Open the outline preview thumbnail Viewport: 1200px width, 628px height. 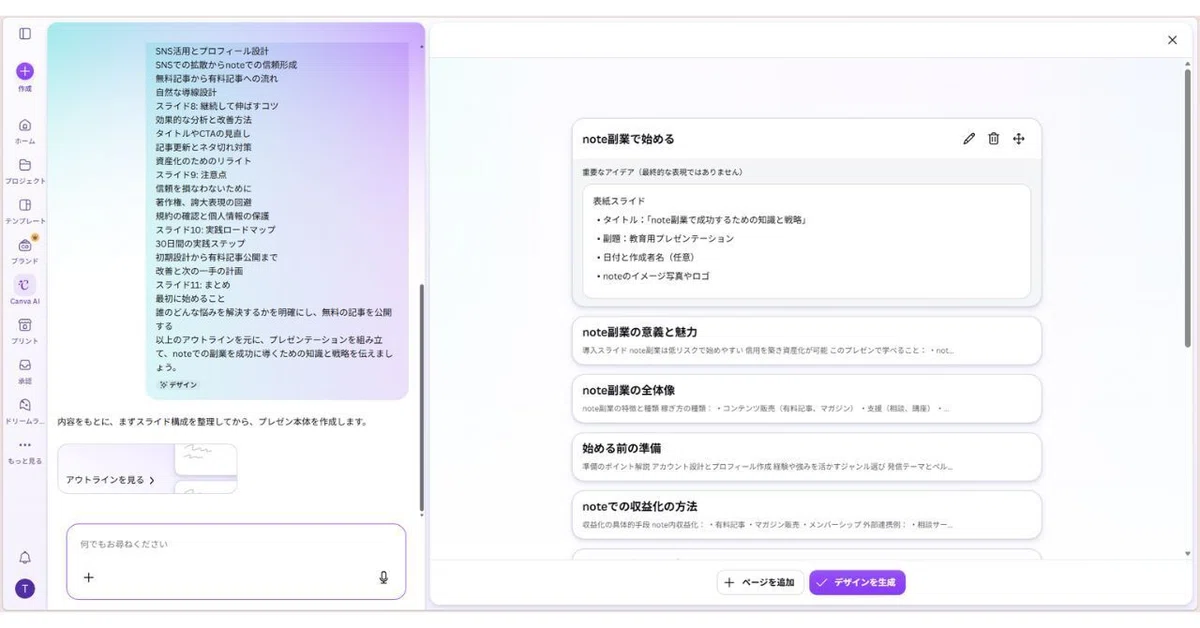click(x=206, y=468)
